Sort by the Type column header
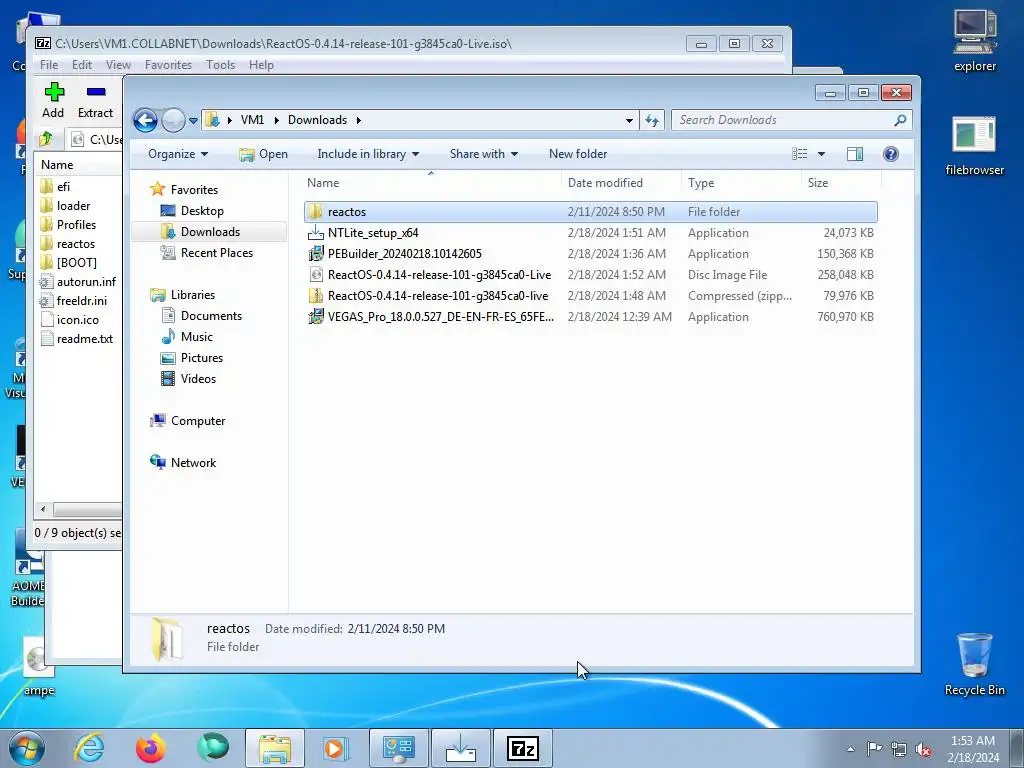 click(741, 183)
